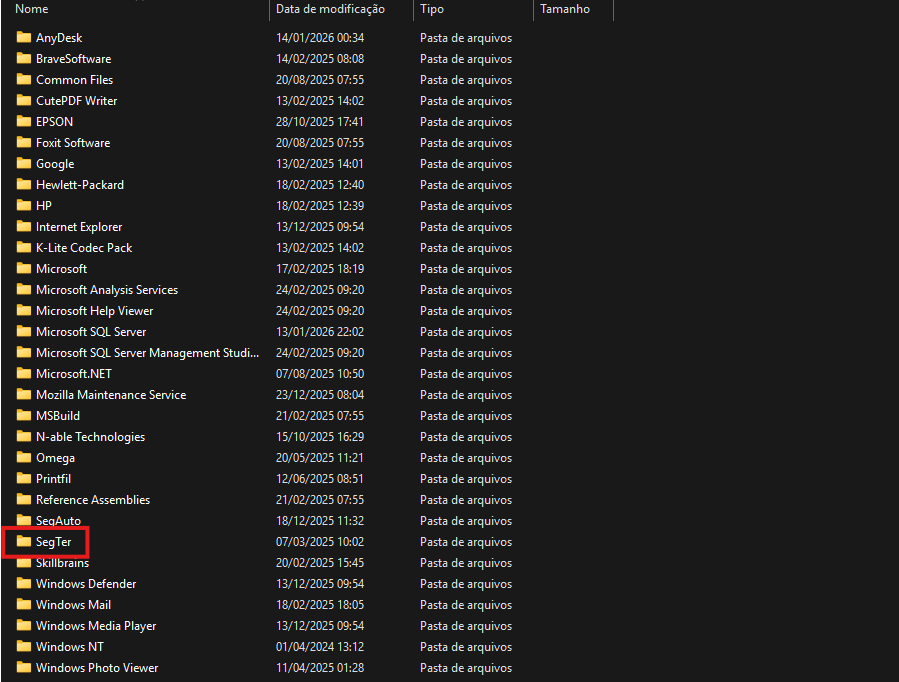Select the BraveSoftware folder icon
The width and height of the screenshot is (899, 682).
click(24, 59)
